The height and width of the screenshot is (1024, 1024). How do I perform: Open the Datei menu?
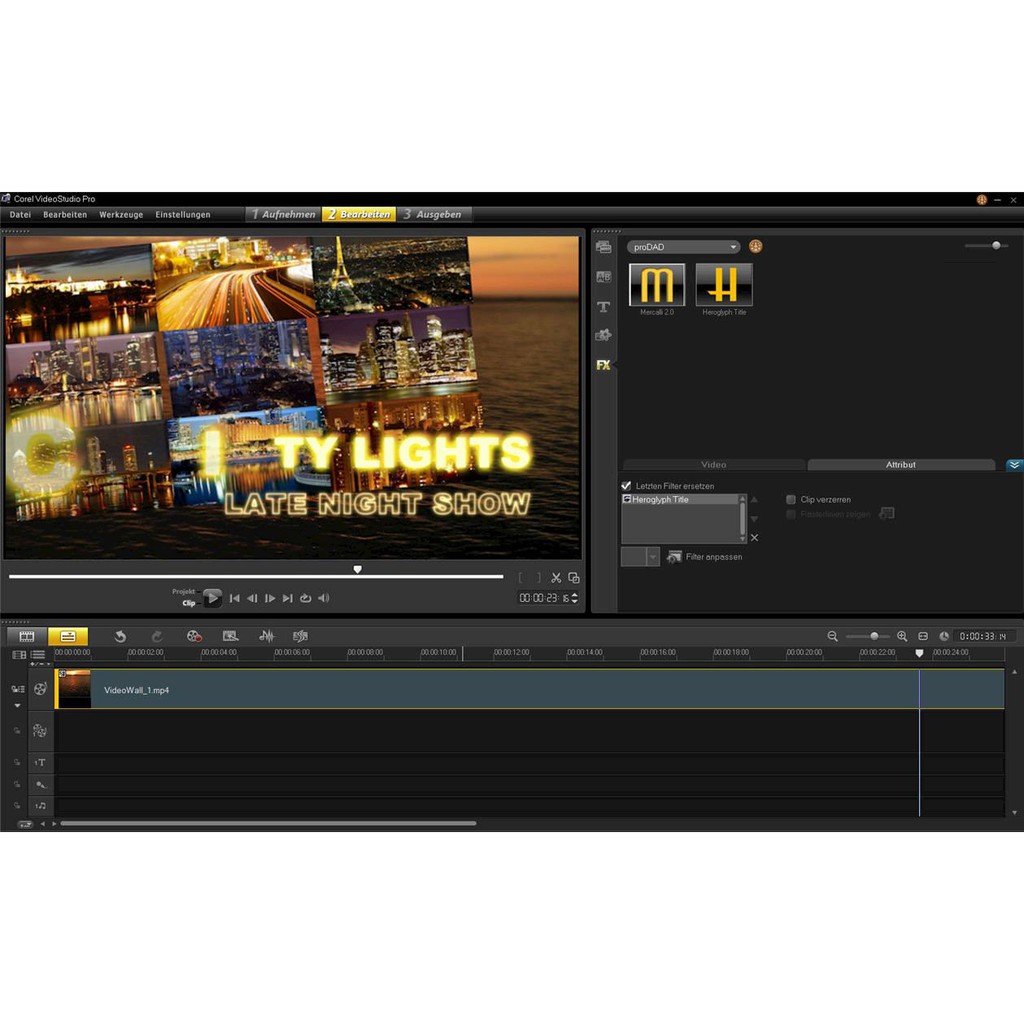[20, 215]
